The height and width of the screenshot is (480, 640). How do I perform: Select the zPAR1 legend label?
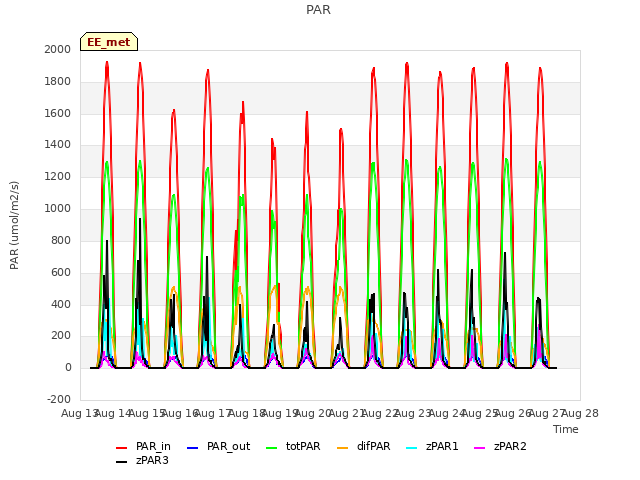(x=442, y=446)
